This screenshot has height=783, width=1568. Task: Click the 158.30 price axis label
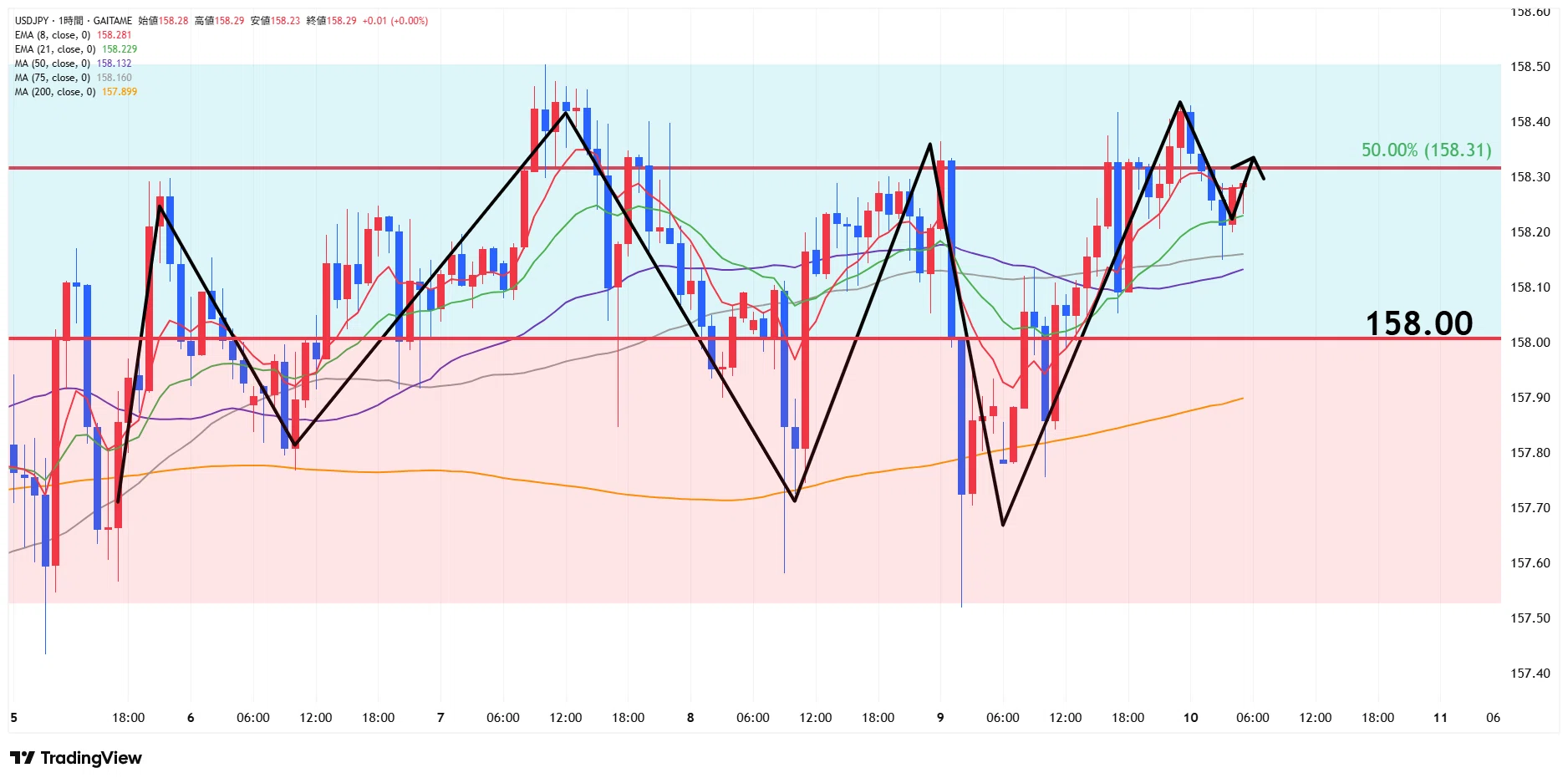[1530, 177]
